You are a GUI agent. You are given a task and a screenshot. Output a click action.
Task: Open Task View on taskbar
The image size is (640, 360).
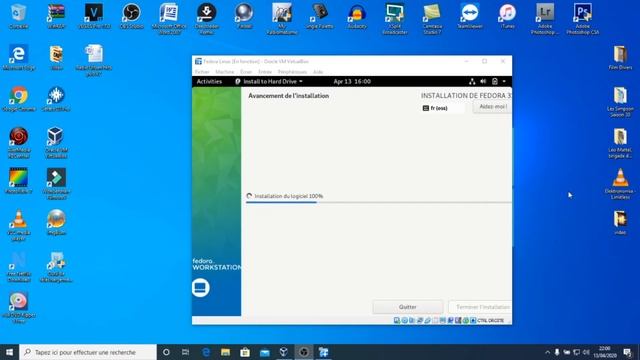tap(185, 352)
